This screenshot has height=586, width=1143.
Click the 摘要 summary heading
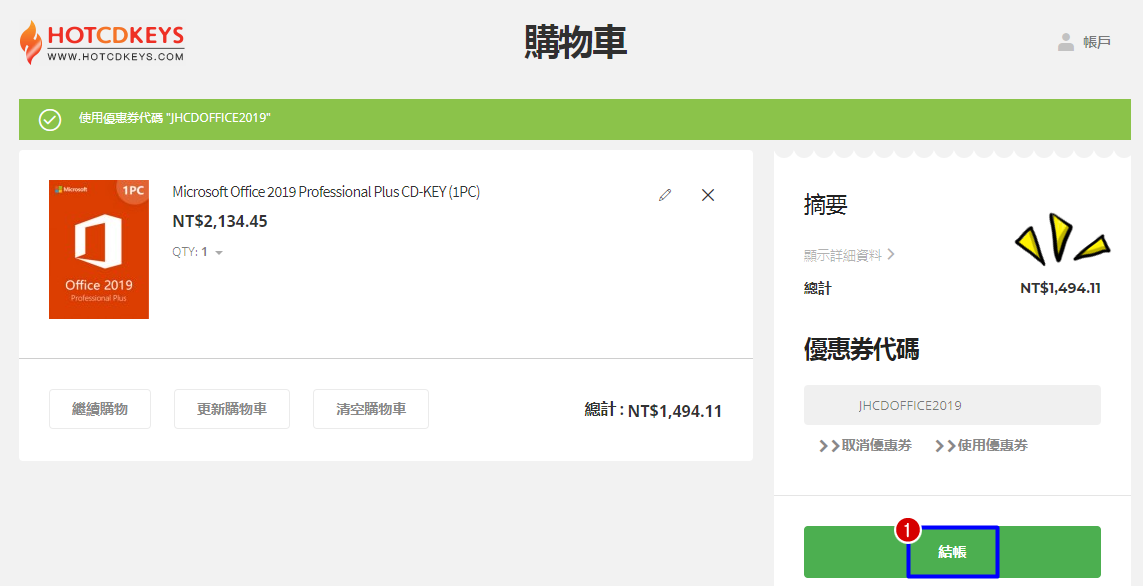tap(825, 205)
